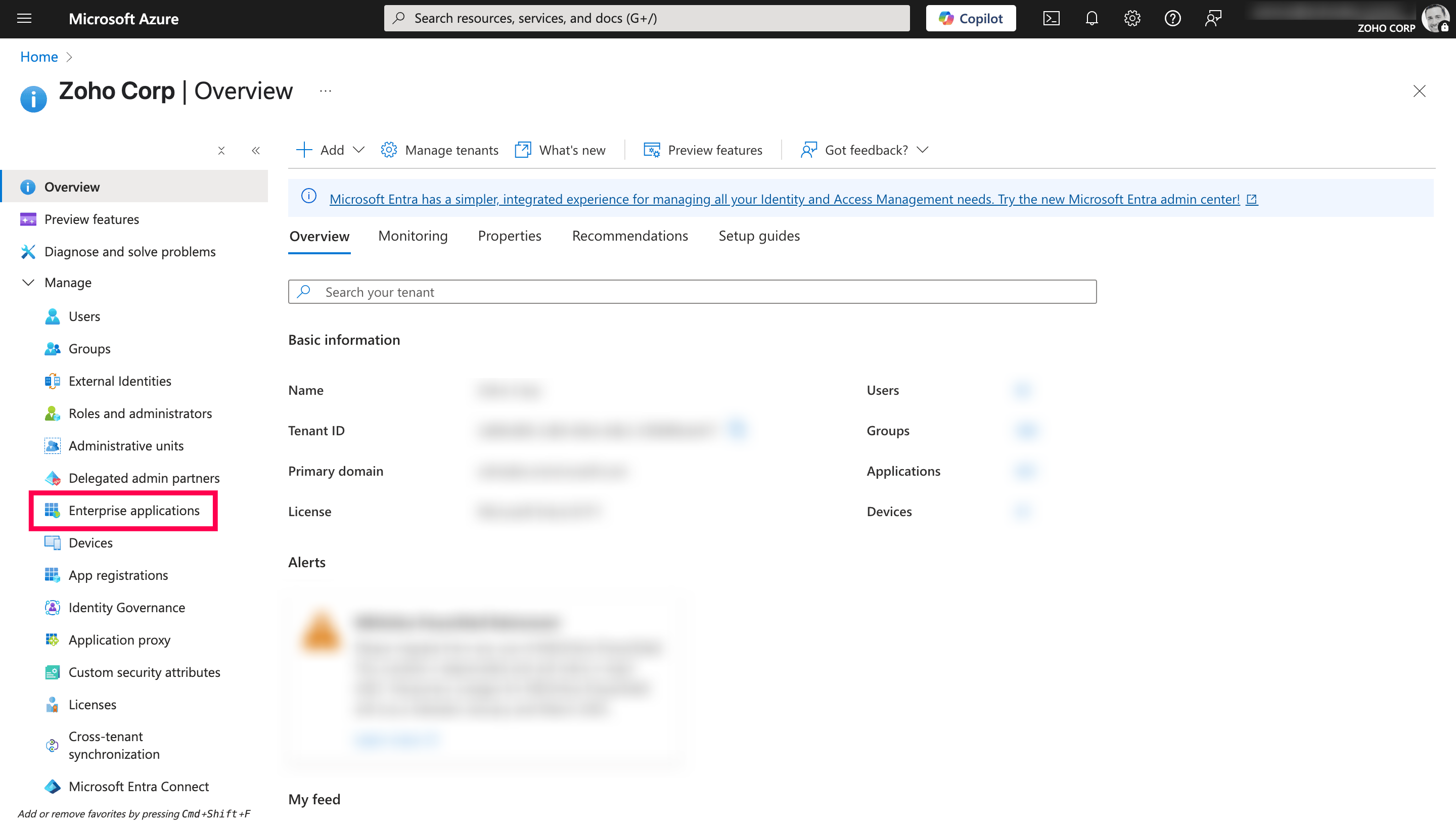Collapse the Manage section
The width and height of the screenshot is (1456, 824).
pyautogui.click(x=28, y=283)
